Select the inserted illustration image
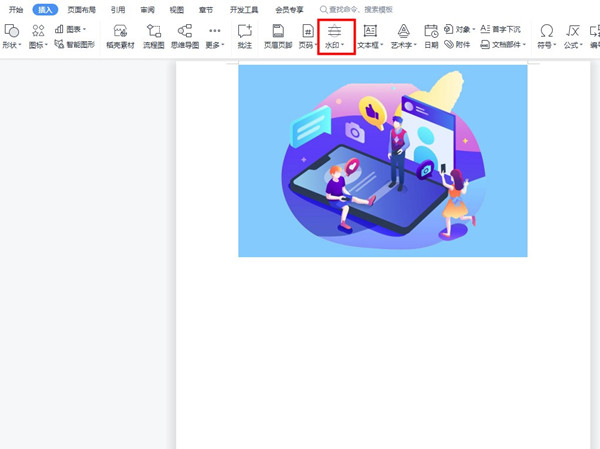Screen dimensions: 600x449 pos(382,160)
